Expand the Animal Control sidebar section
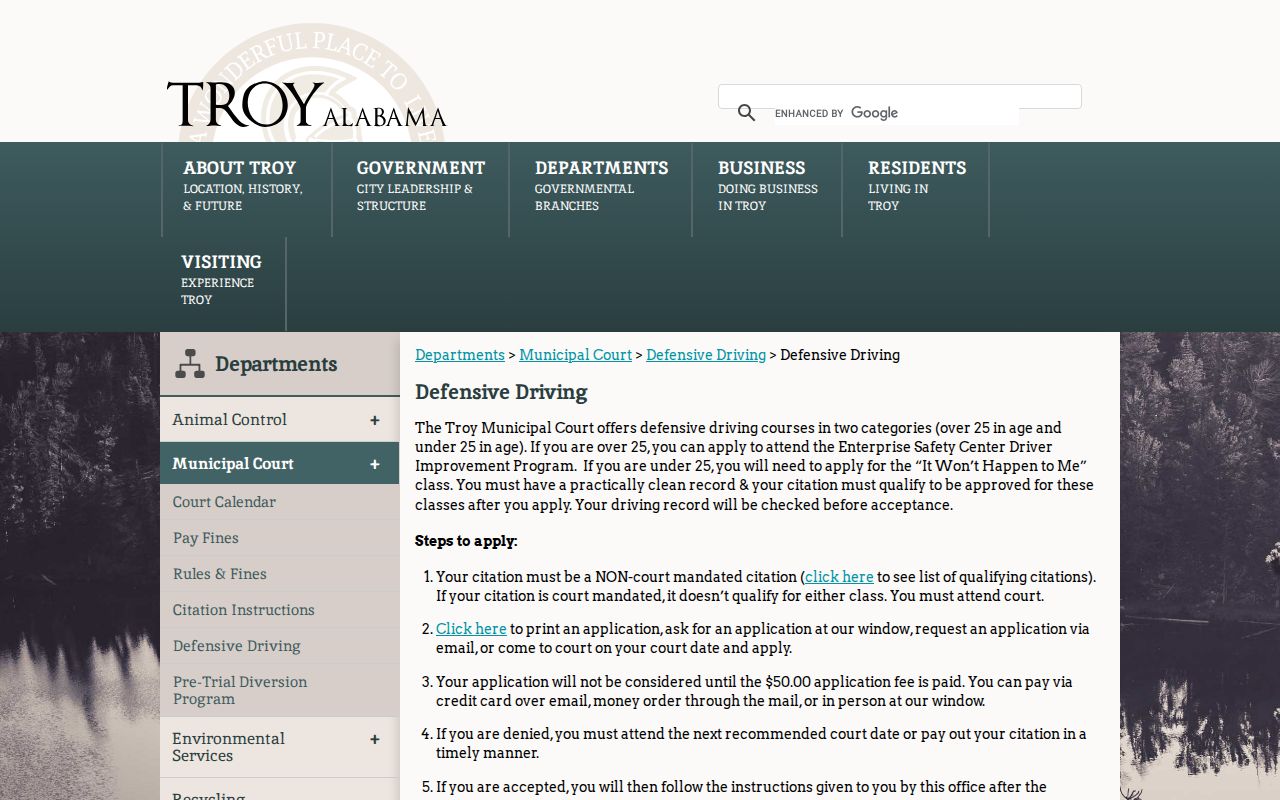The height and width of the screenshot is (800, 1280). (x=375, y=421)
